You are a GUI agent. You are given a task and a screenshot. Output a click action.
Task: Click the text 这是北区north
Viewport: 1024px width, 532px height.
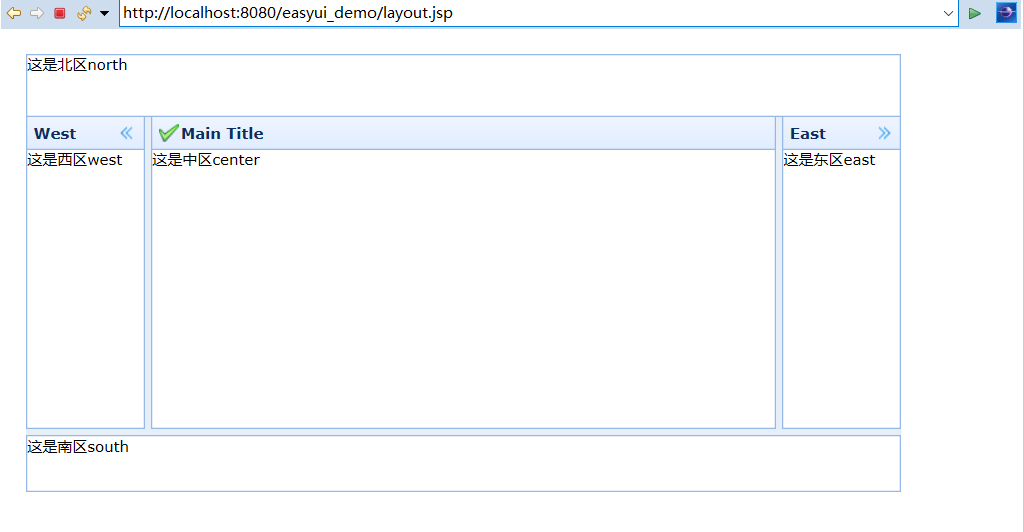point(77,65)
